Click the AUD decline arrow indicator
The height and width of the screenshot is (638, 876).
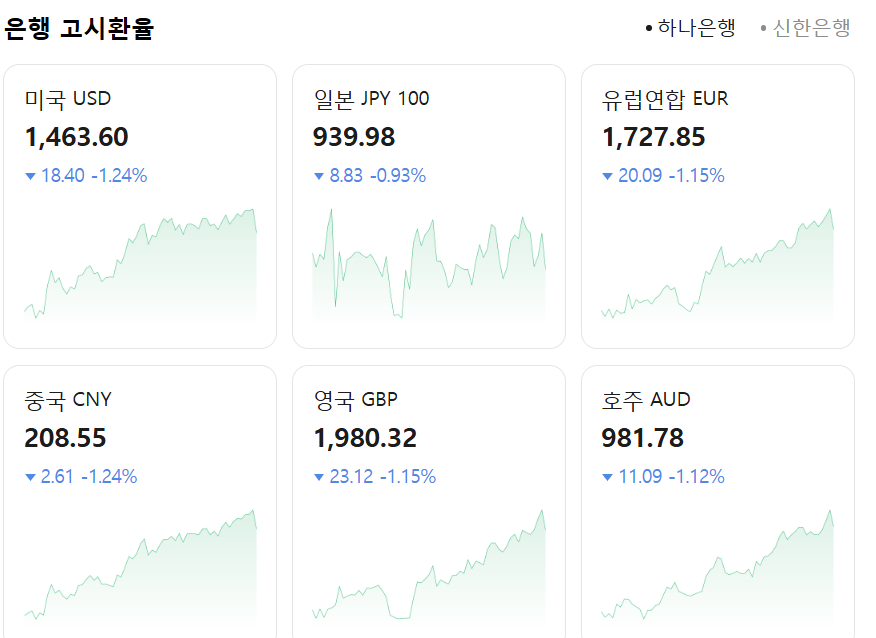pos(608,476)
